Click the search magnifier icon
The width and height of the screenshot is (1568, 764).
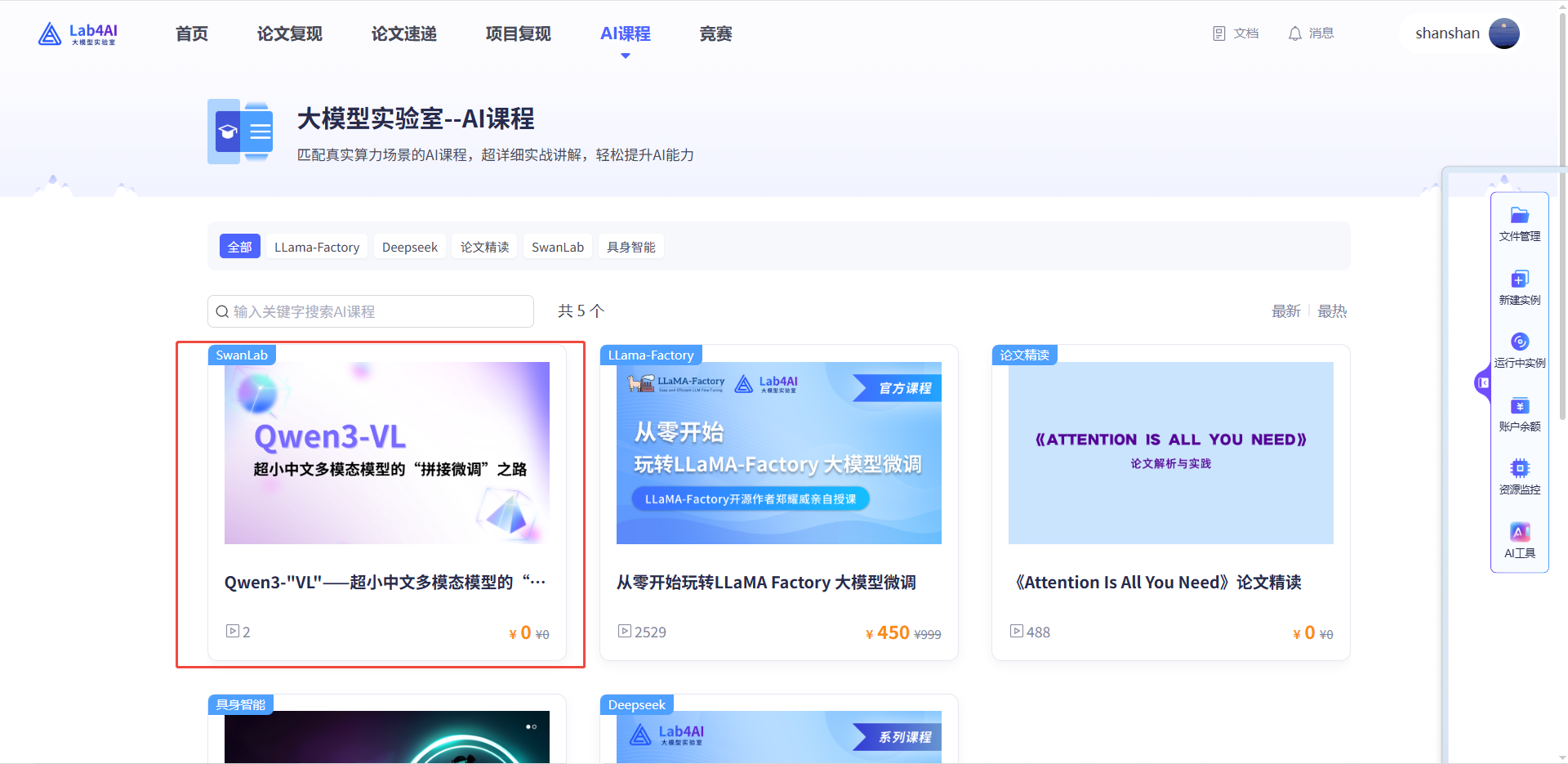pyautogui.click(x=222, y=311)
